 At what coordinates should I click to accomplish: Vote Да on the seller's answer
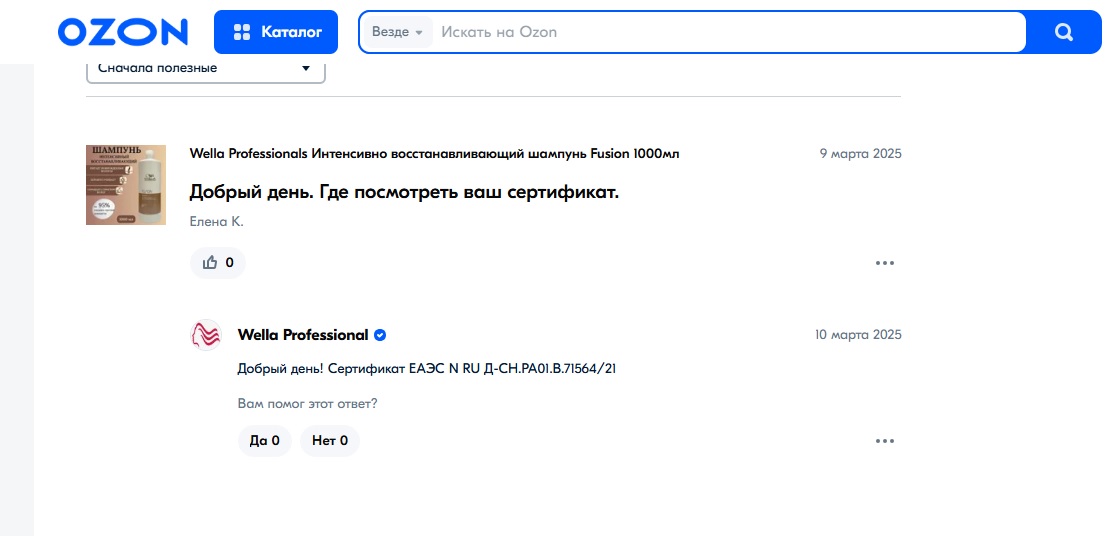tap(265, 440)
